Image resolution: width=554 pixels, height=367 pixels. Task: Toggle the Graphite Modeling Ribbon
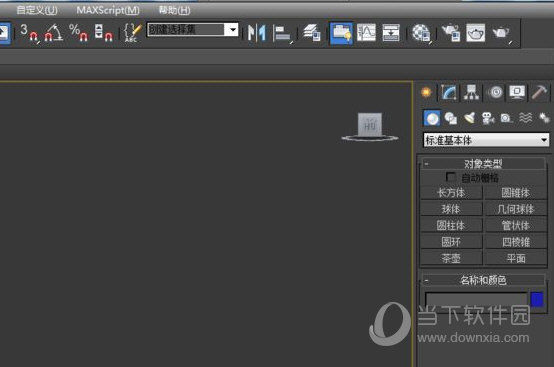click(x=341, y=33)
